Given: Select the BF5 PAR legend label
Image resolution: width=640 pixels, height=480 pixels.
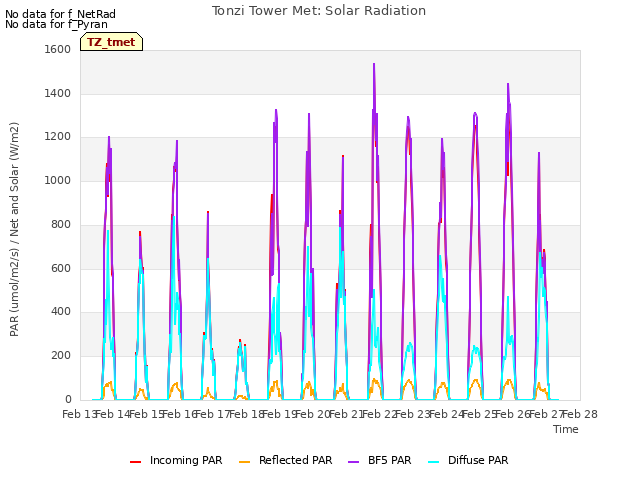Looking at the screenshot, I should 389,460.
